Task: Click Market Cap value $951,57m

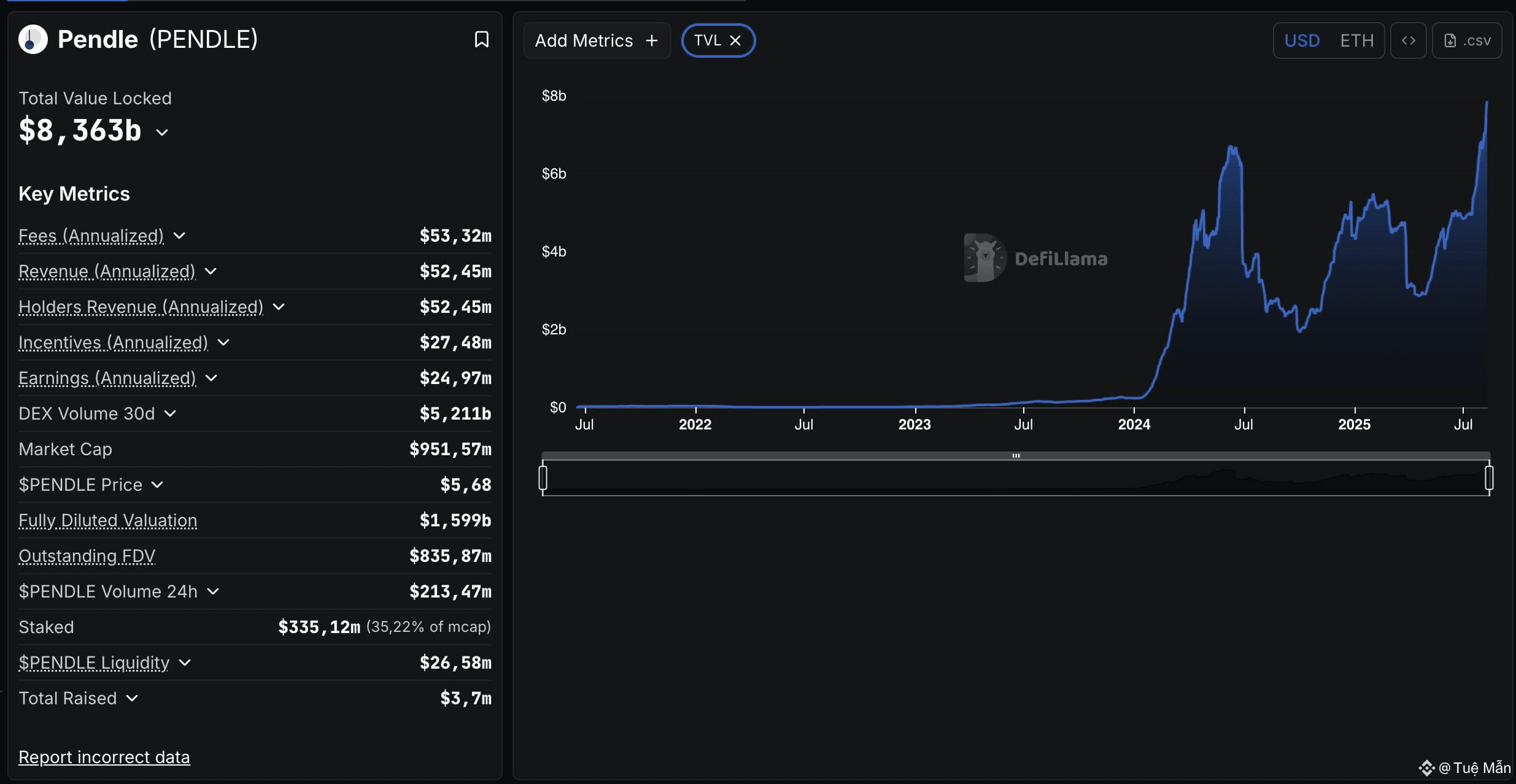Action: [451, 449]
